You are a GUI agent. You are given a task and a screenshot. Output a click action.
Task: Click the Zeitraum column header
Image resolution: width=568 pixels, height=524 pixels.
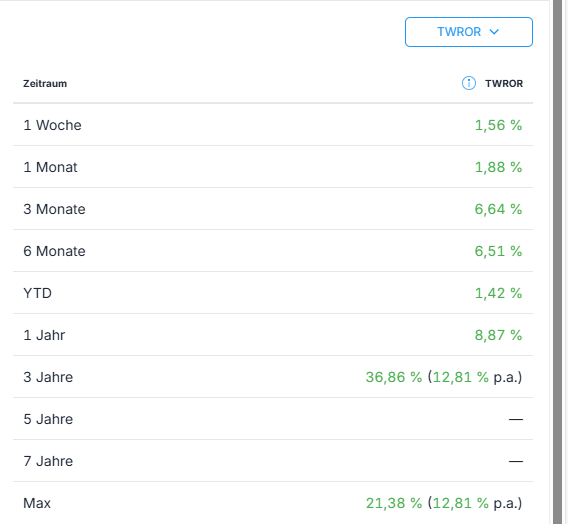point(45,84)
